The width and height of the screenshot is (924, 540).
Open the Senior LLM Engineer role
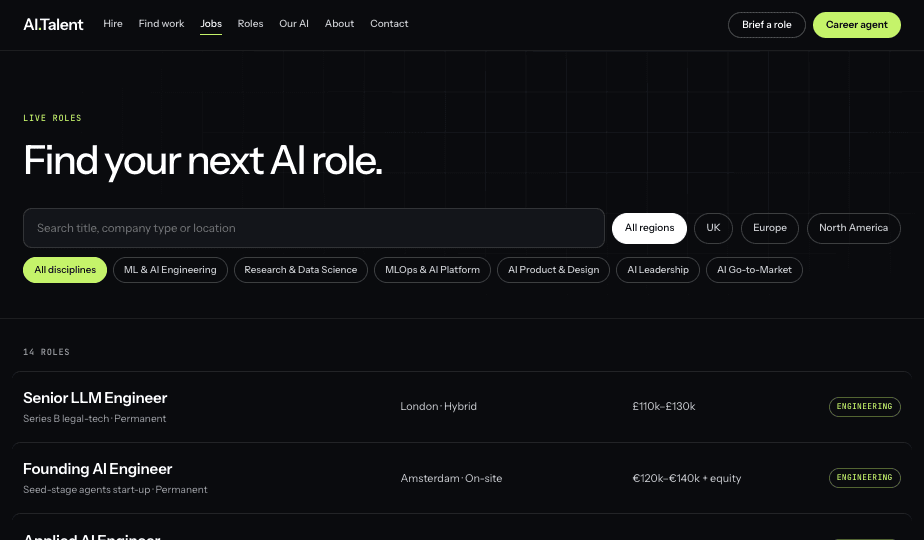coord(462,407)
